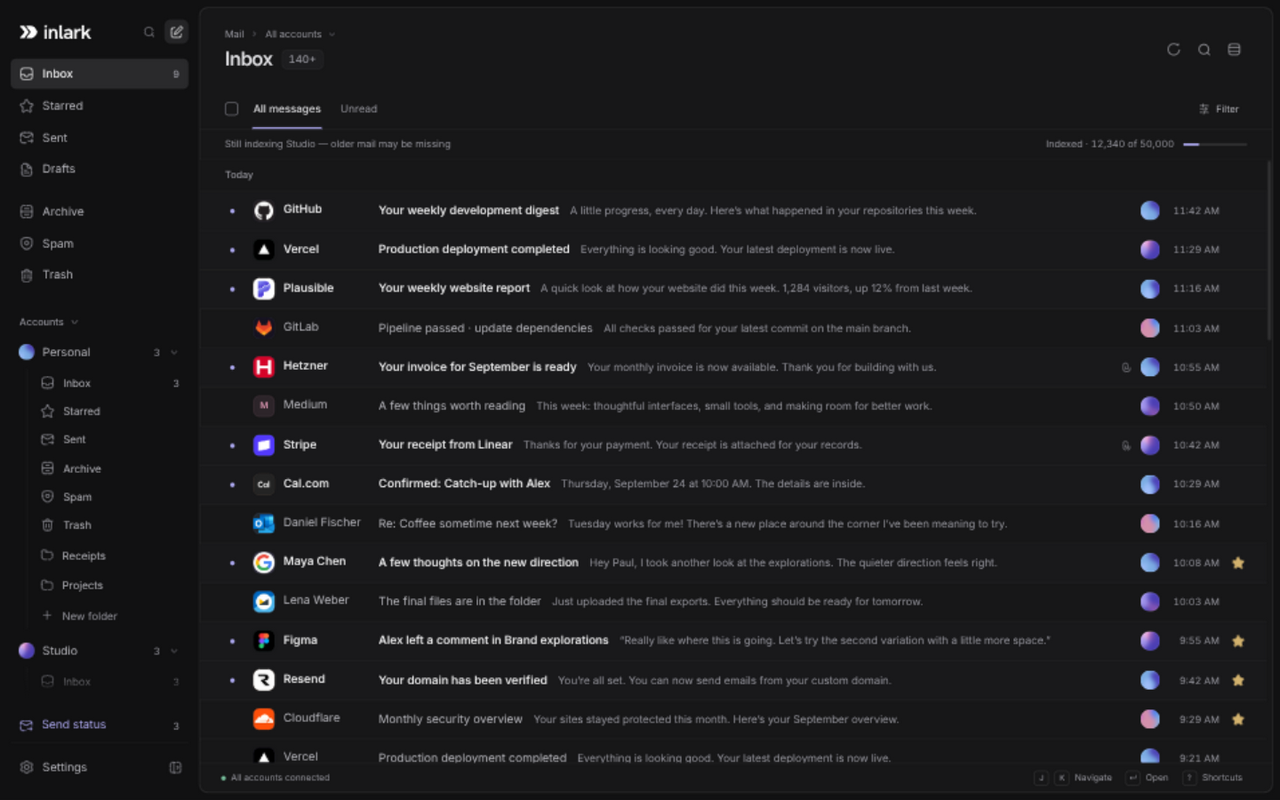Click the Cal.com sender logo icon

tap(264, 484)
